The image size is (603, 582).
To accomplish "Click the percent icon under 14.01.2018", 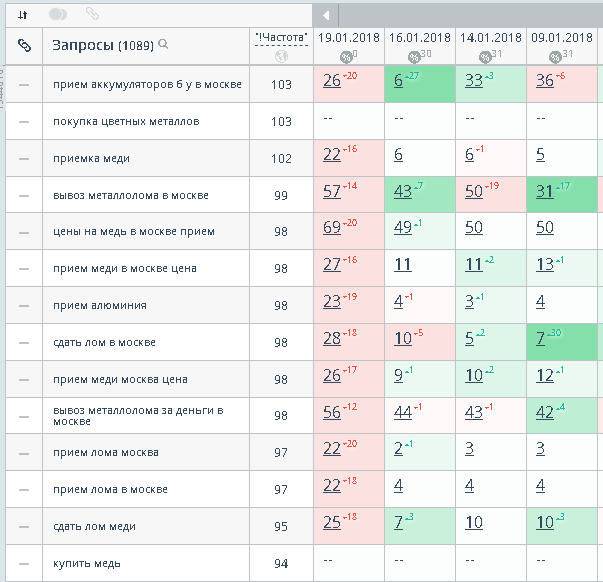I will pyautogui.click(x=485, y=57).
